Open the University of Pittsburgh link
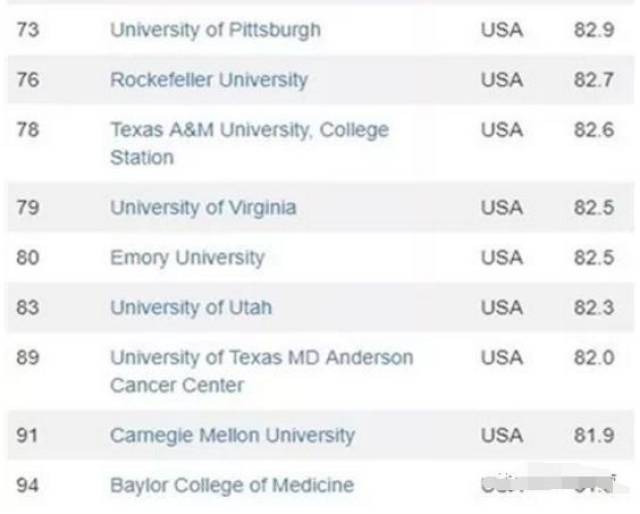640x514 pixels. click(215, 29)
